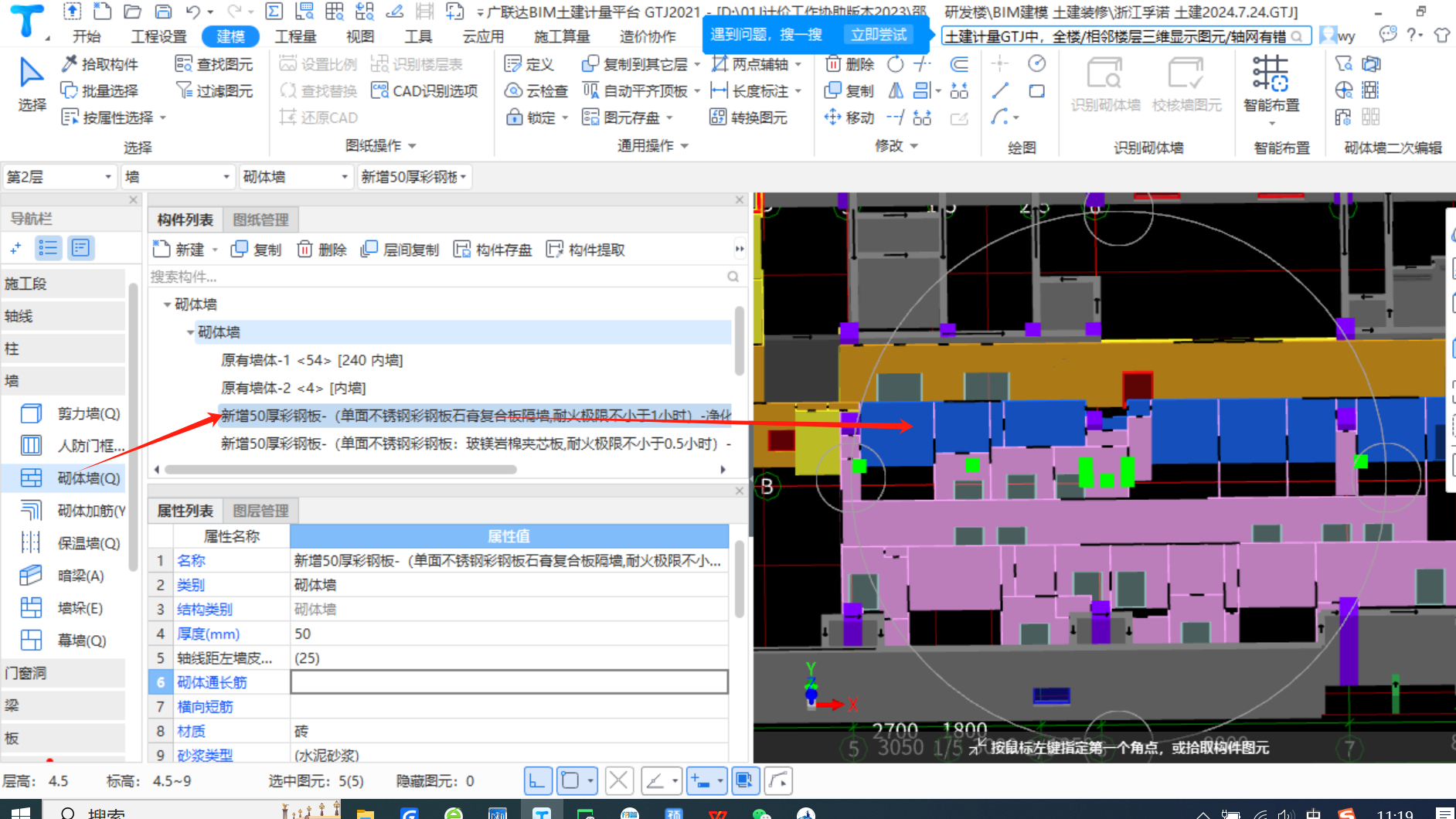Click the undo arrow icon
This screenshot has height=819, width=1456.
pyautogui.click(x=193, y=12)
